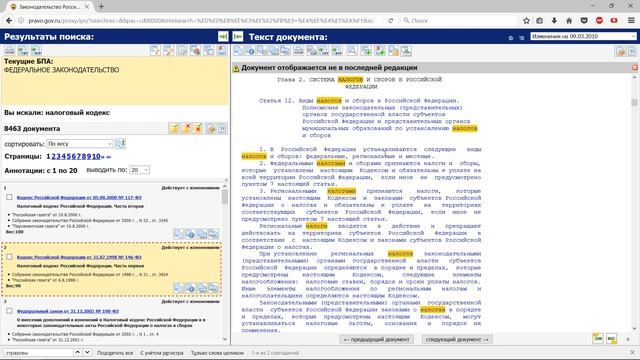Screen dimensions: 640x360
Task: Open a new browser tab
Action: click(101, 7)
